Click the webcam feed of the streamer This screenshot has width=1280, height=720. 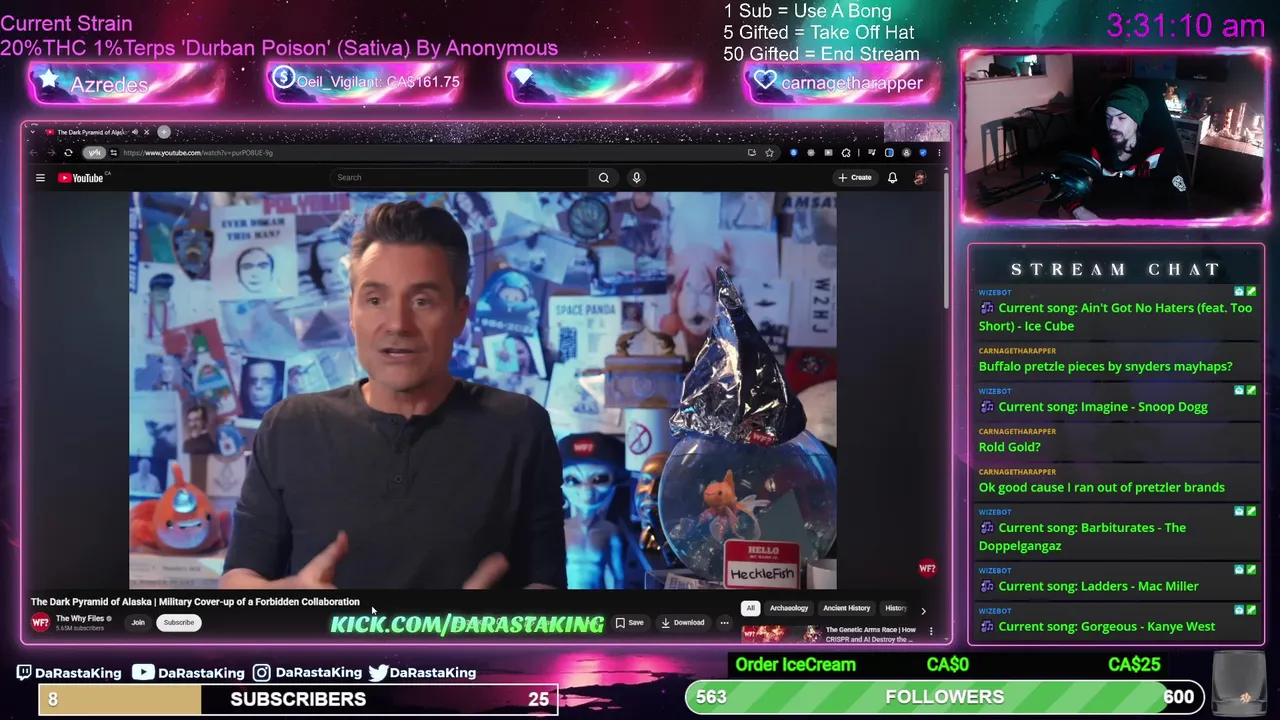click(1114, 137)
